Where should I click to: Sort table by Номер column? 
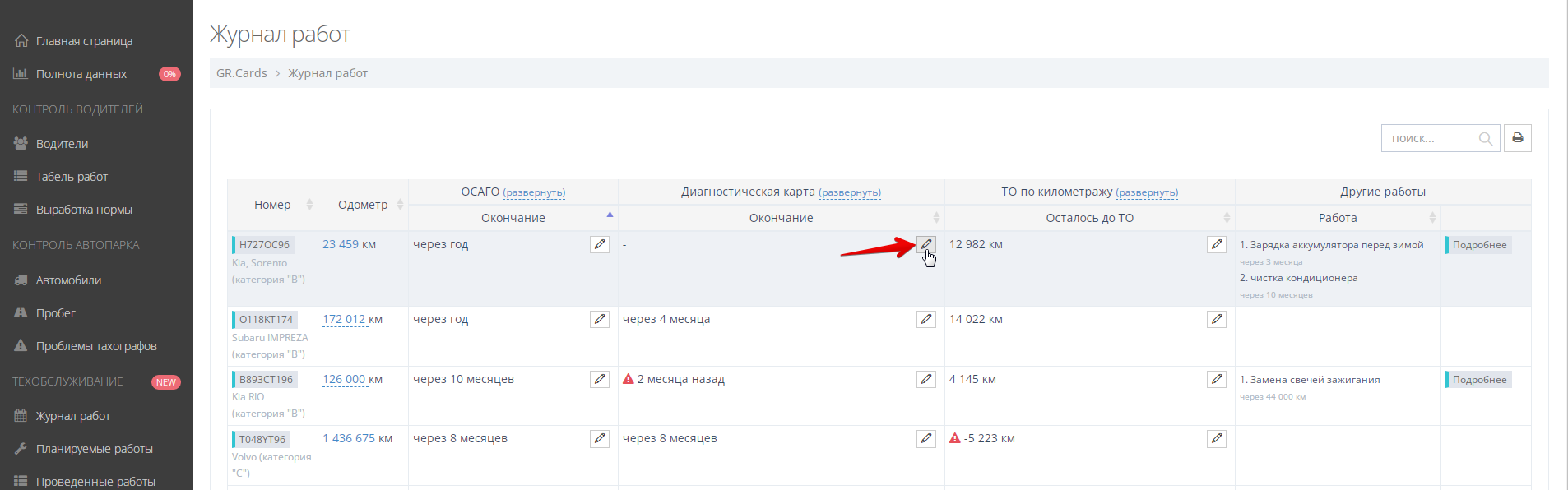click(272, 205)
